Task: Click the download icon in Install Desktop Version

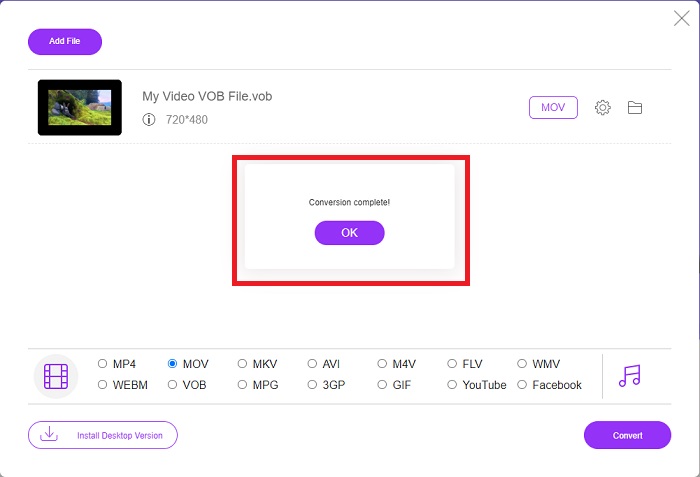Action: click(x=49, y=434)
